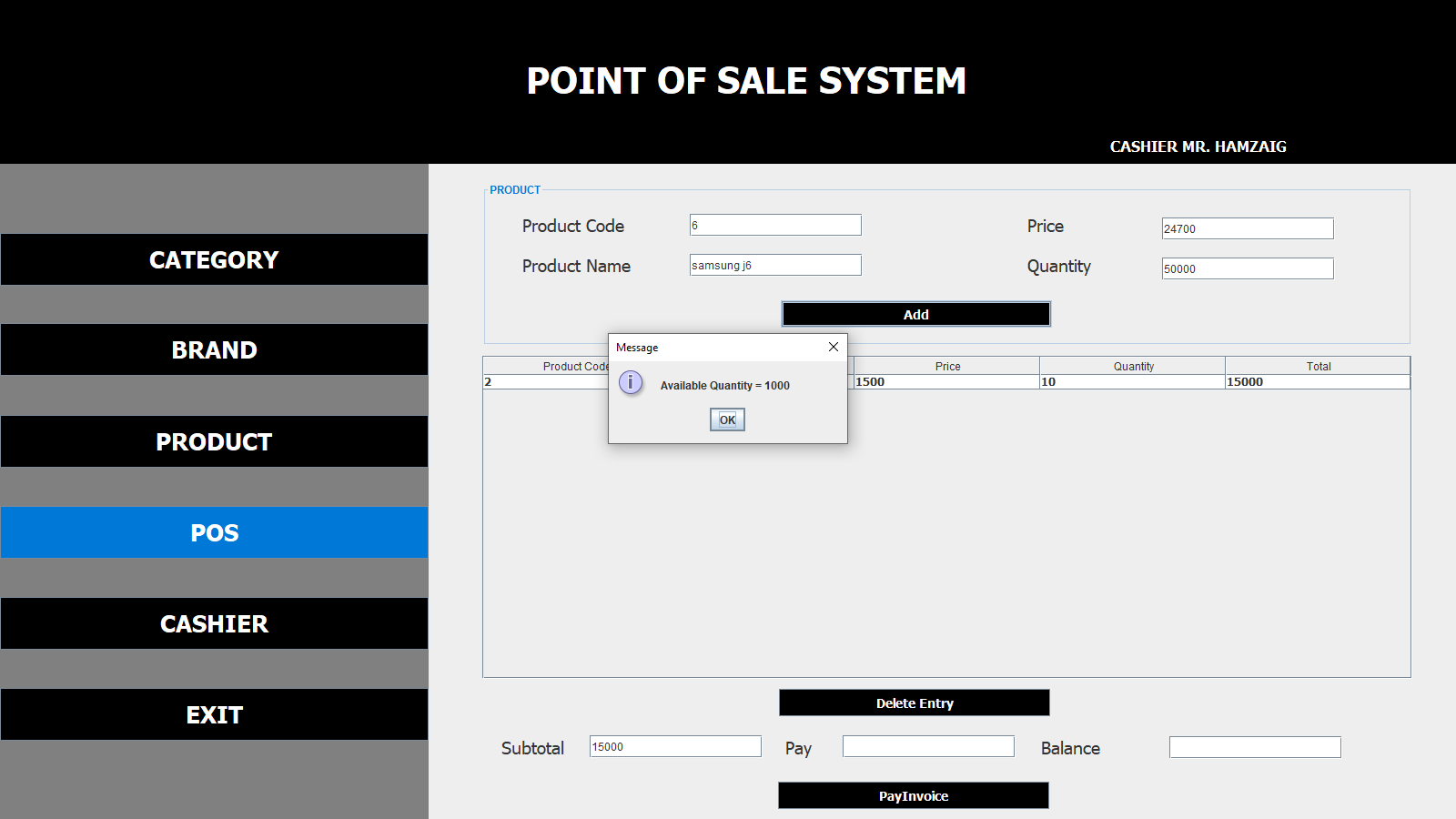Click the Subtotal field showing 15000
Viewport: 1456px width, 819px height.
coord(675,747)
